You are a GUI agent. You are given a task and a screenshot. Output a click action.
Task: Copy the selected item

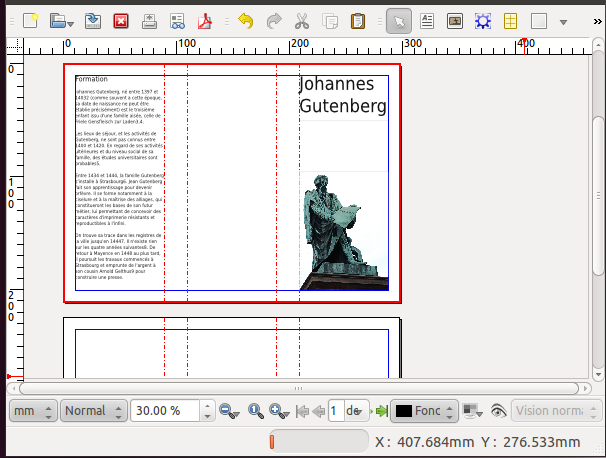330,21
